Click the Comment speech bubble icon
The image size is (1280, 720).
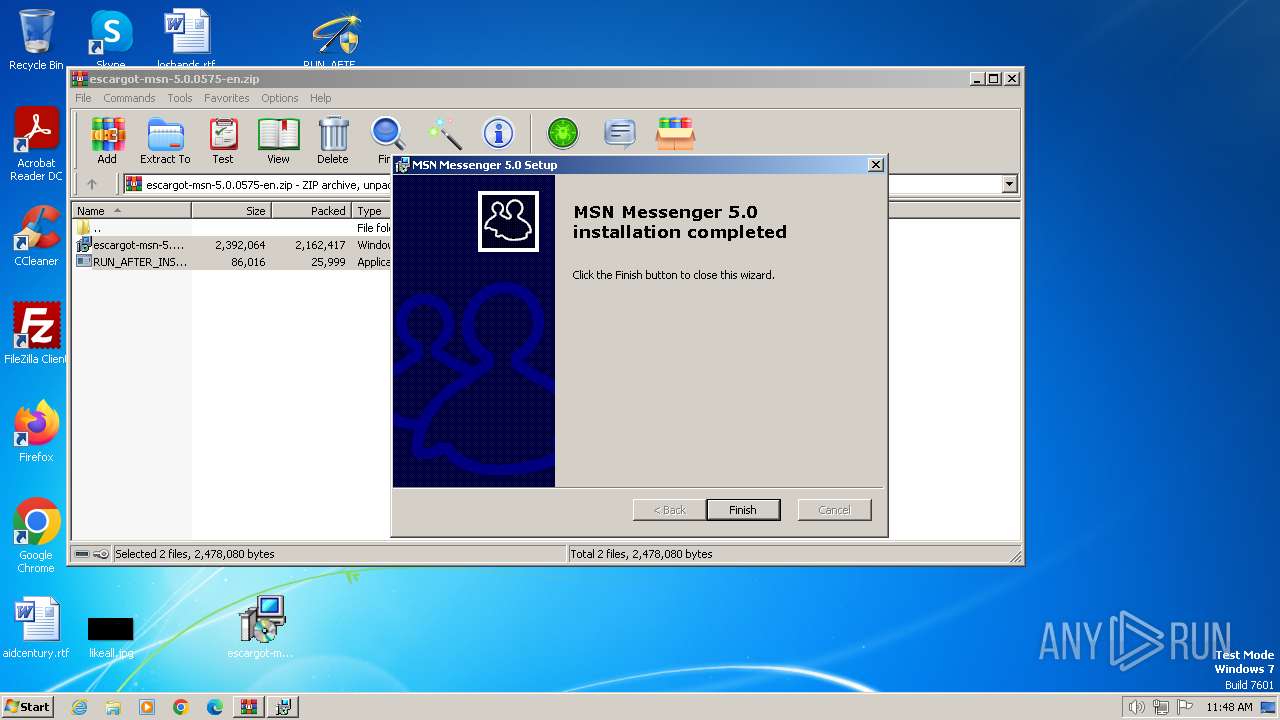(x=620, y=133)
